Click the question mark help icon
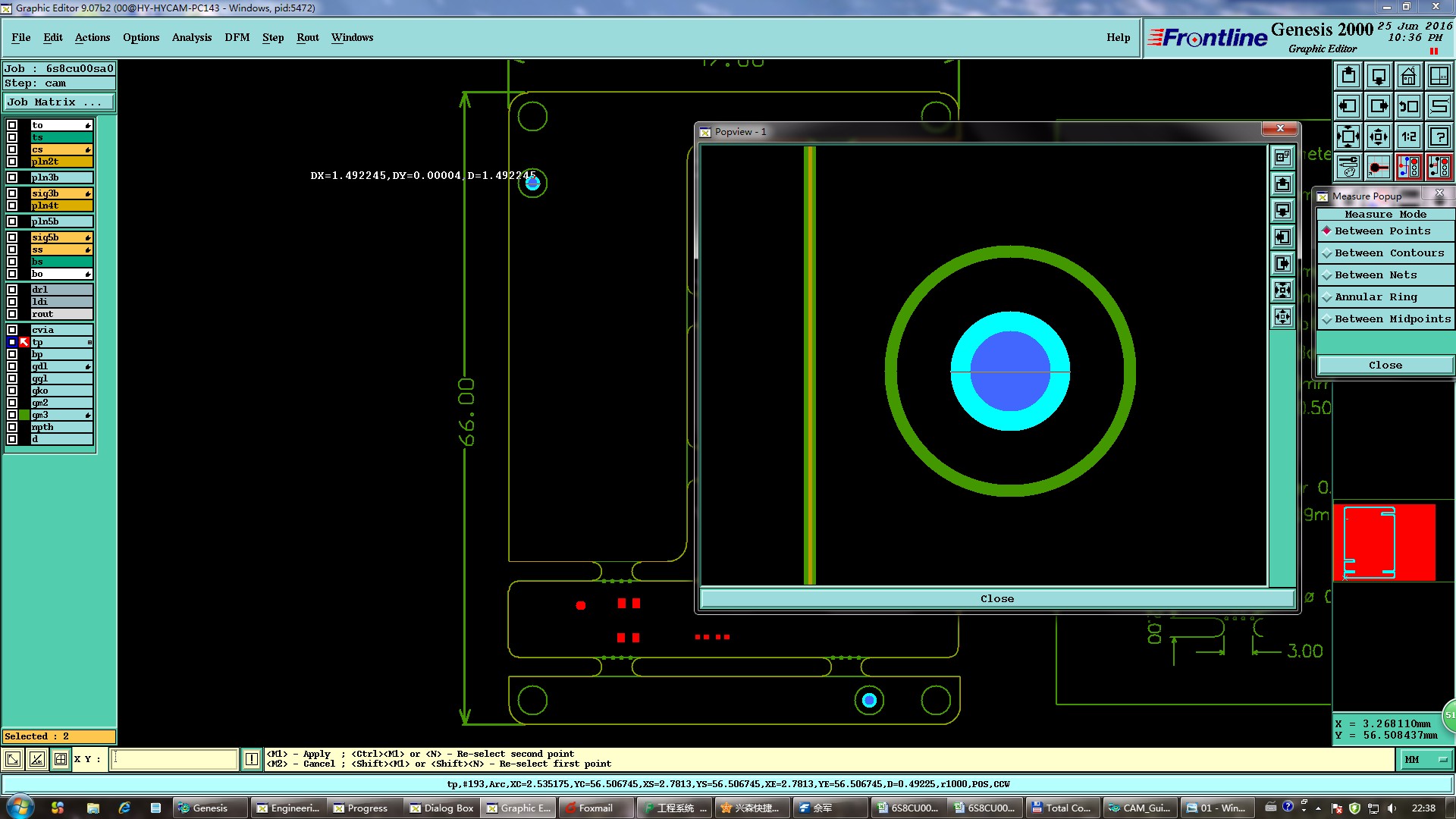Image resolution: width=1456 pixels, height=819 pixels. 1439,136
